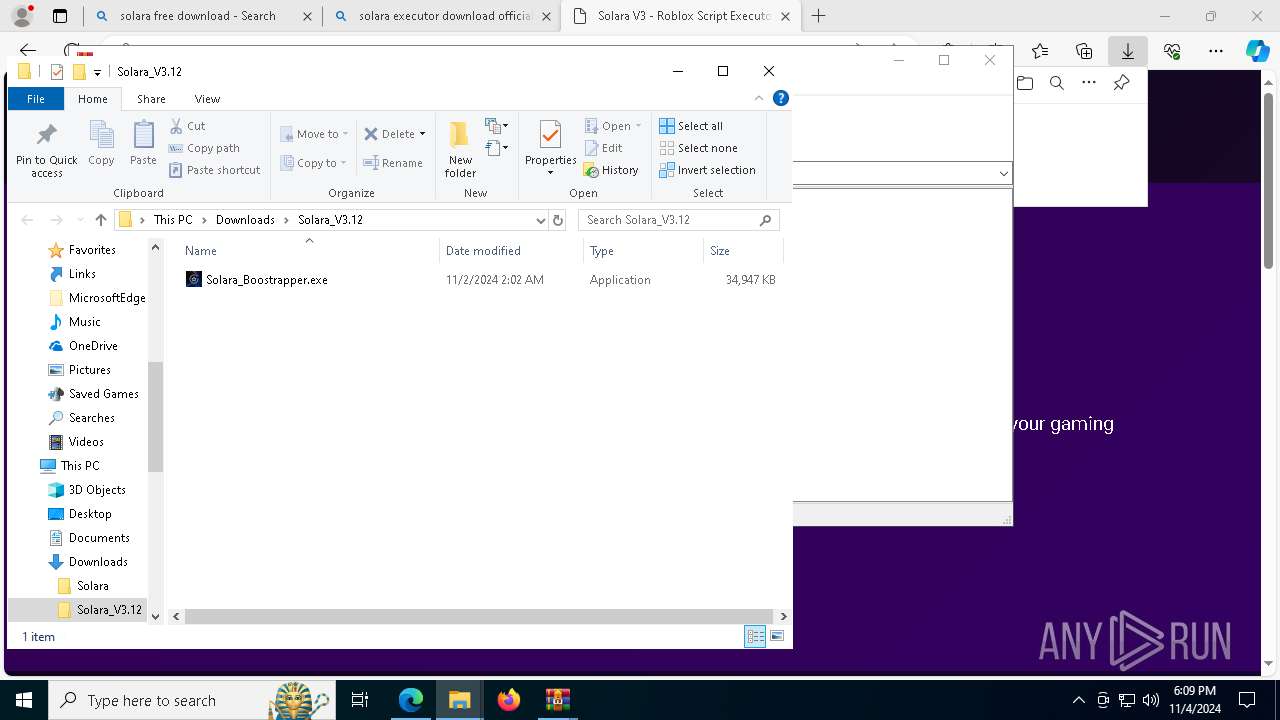The image size is (1280, 720).
Task: Click the Rename button
Action: click(x=393, y=163)
